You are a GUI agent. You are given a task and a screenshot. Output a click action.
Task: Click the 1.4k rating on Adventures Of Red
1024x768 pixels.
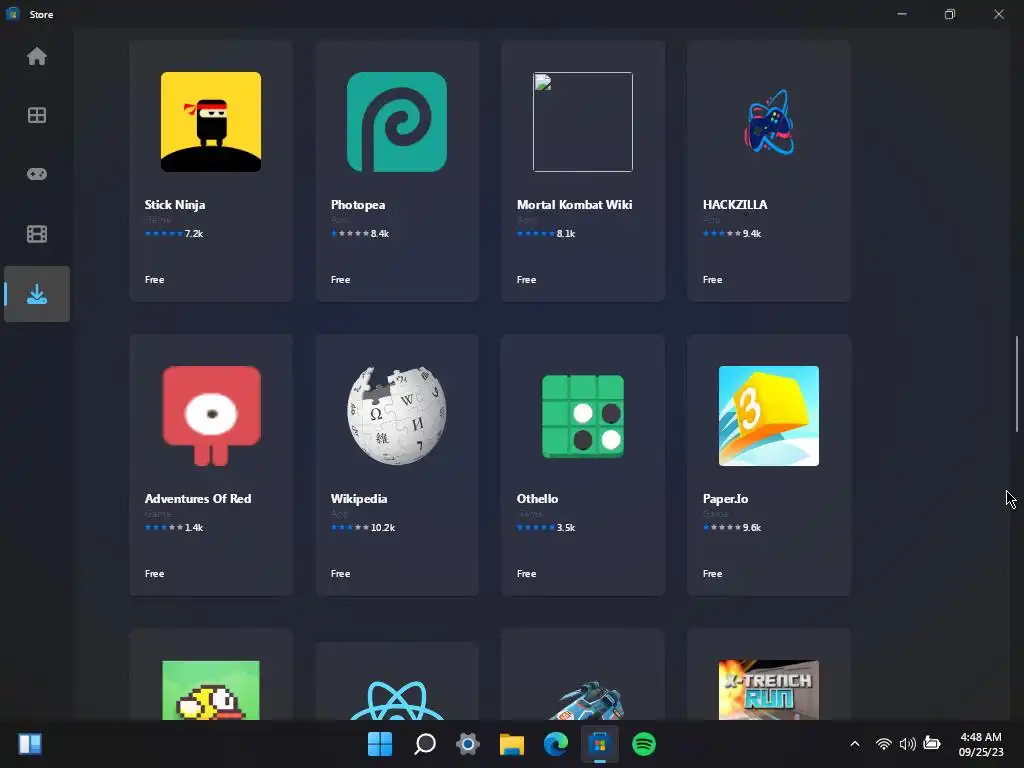point(193,528)
